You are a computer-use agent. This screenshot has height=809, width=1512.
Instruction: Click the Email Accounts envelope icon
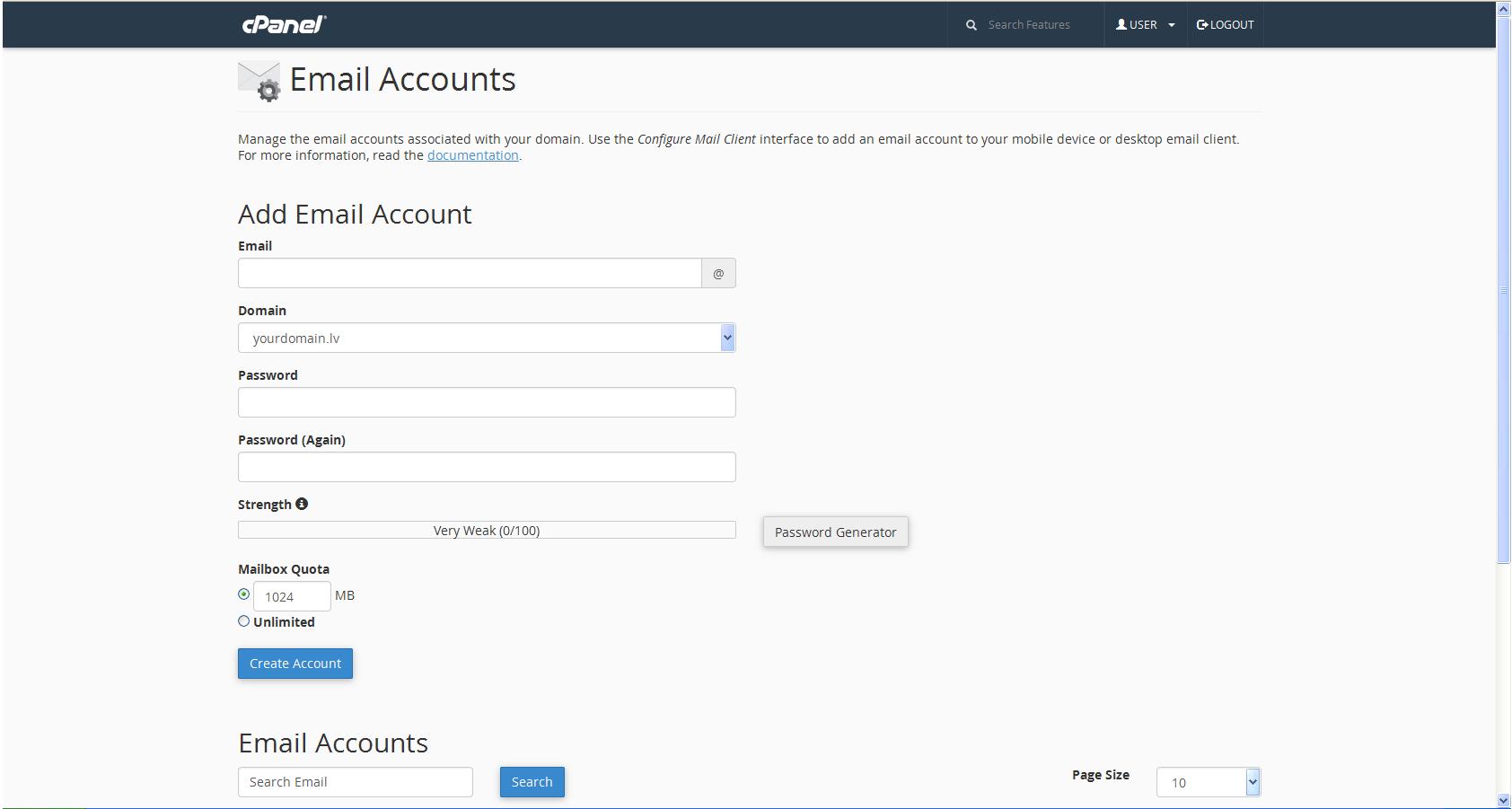[x=259, y=81]
